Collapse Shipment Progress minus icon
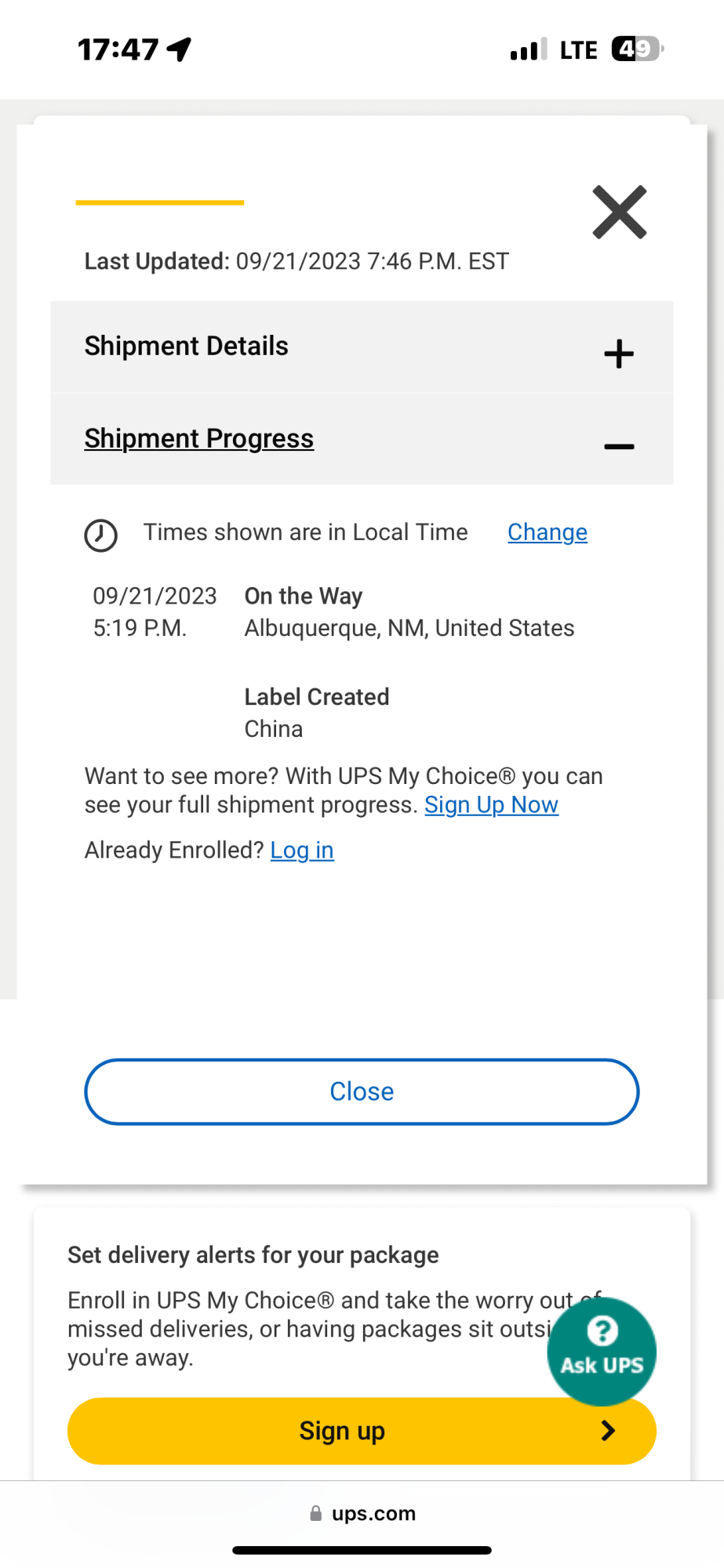Image resolution: width=724 pixels, height=1568 pixels. tap(618, 447)
